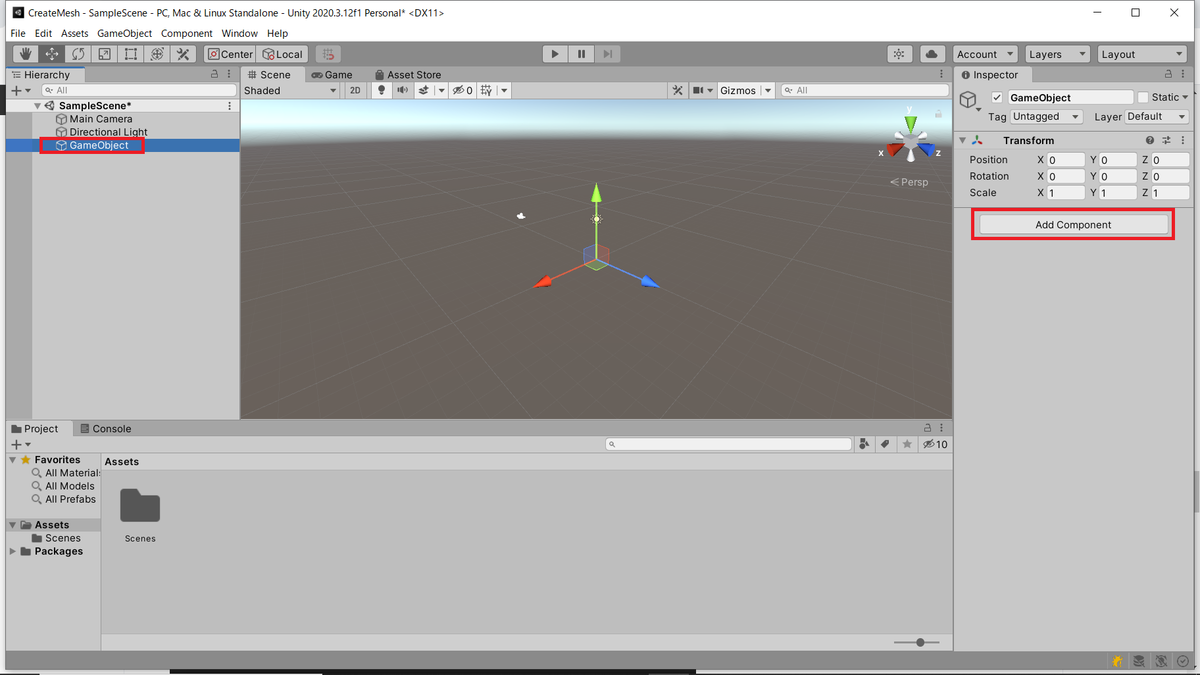Toggle scene lighting with the bulb icon
1200x675 pixels.
tap(380, 90)
